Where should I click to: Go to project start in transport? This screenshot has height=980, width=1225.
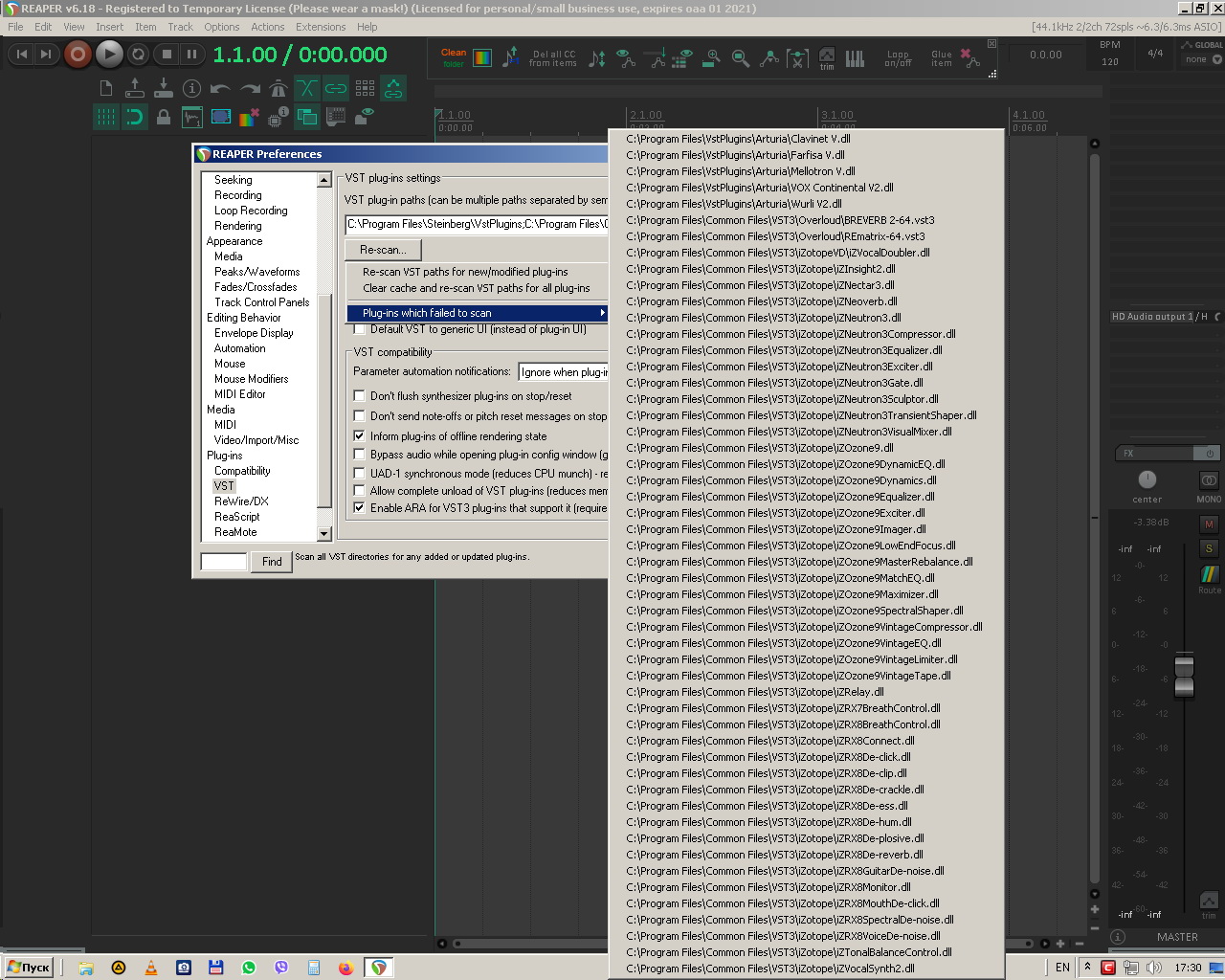[22, 55]
